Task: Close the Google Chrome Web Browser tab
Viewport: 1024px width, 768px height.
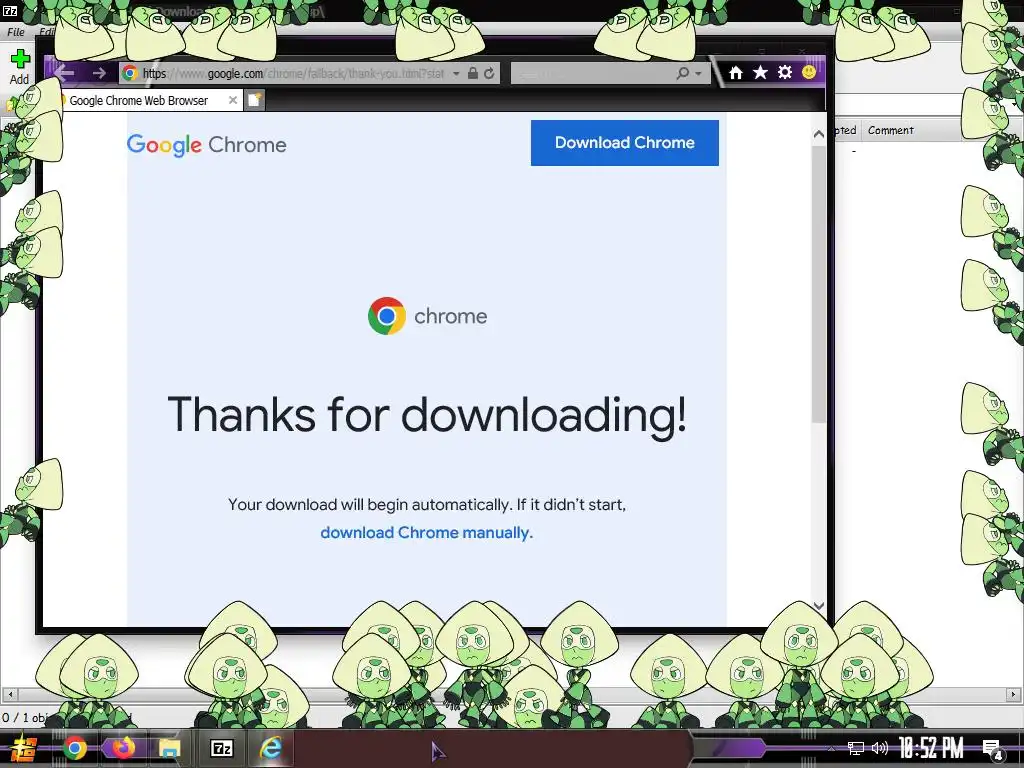Action: click(232, 100)
